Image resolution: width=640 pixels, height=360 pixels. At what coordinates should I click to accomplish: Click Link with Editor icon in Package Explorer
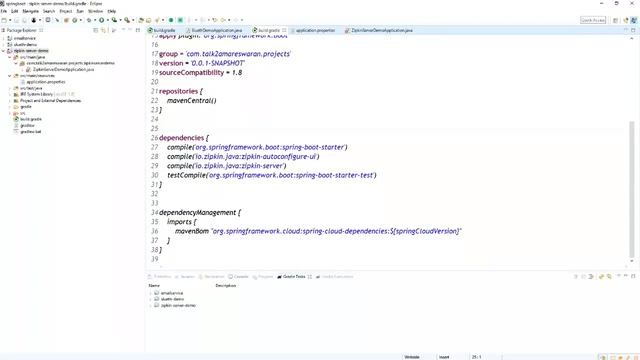point(103,30)
